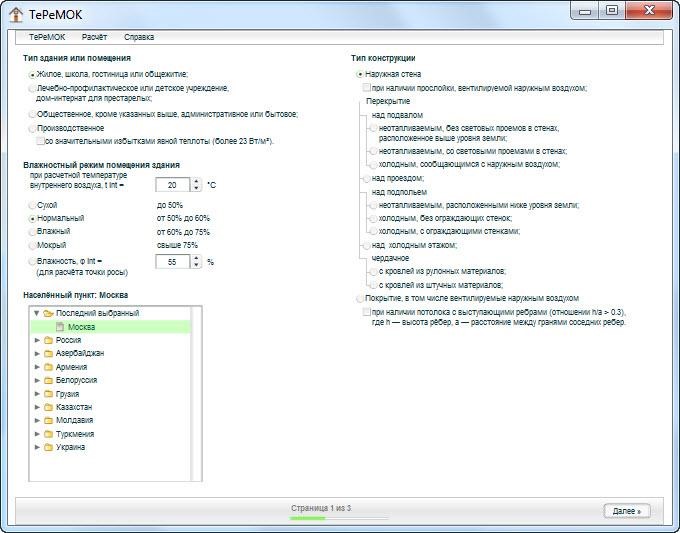Click the page progress bar at bottom
680x533 pixels.
coord(320,518)
